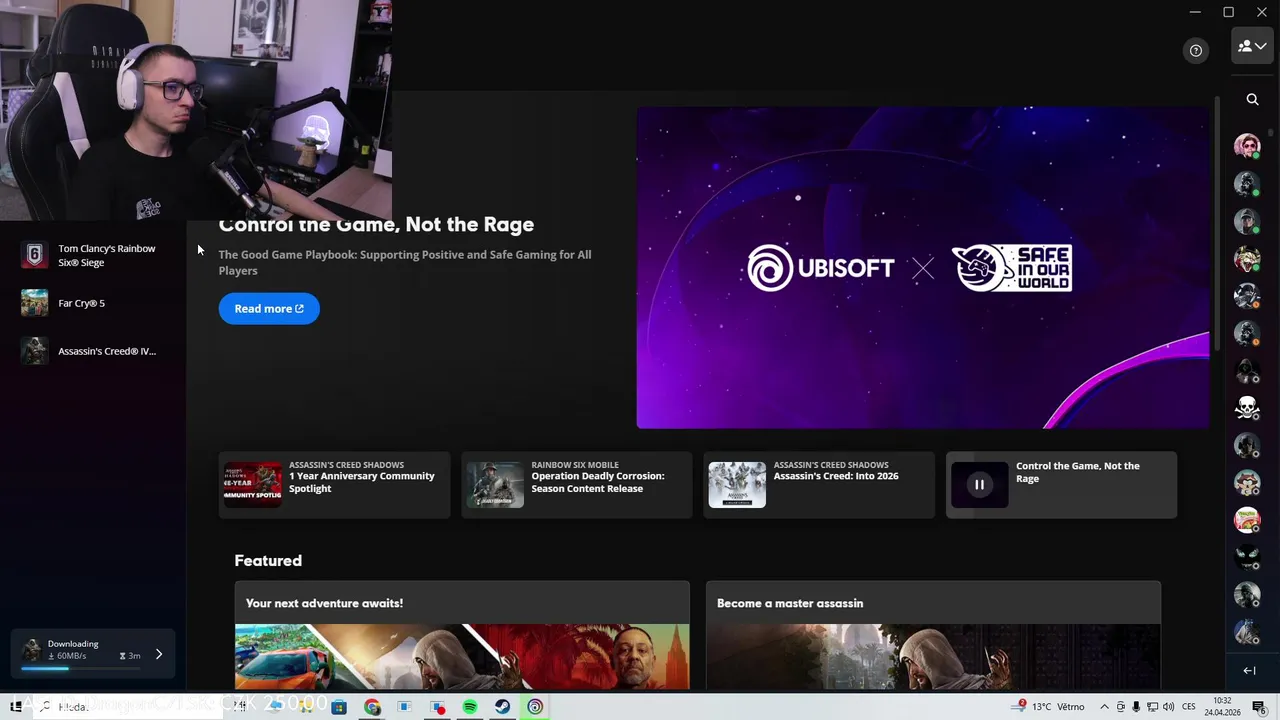Open Steam from the taskbar

pos(502,707)
